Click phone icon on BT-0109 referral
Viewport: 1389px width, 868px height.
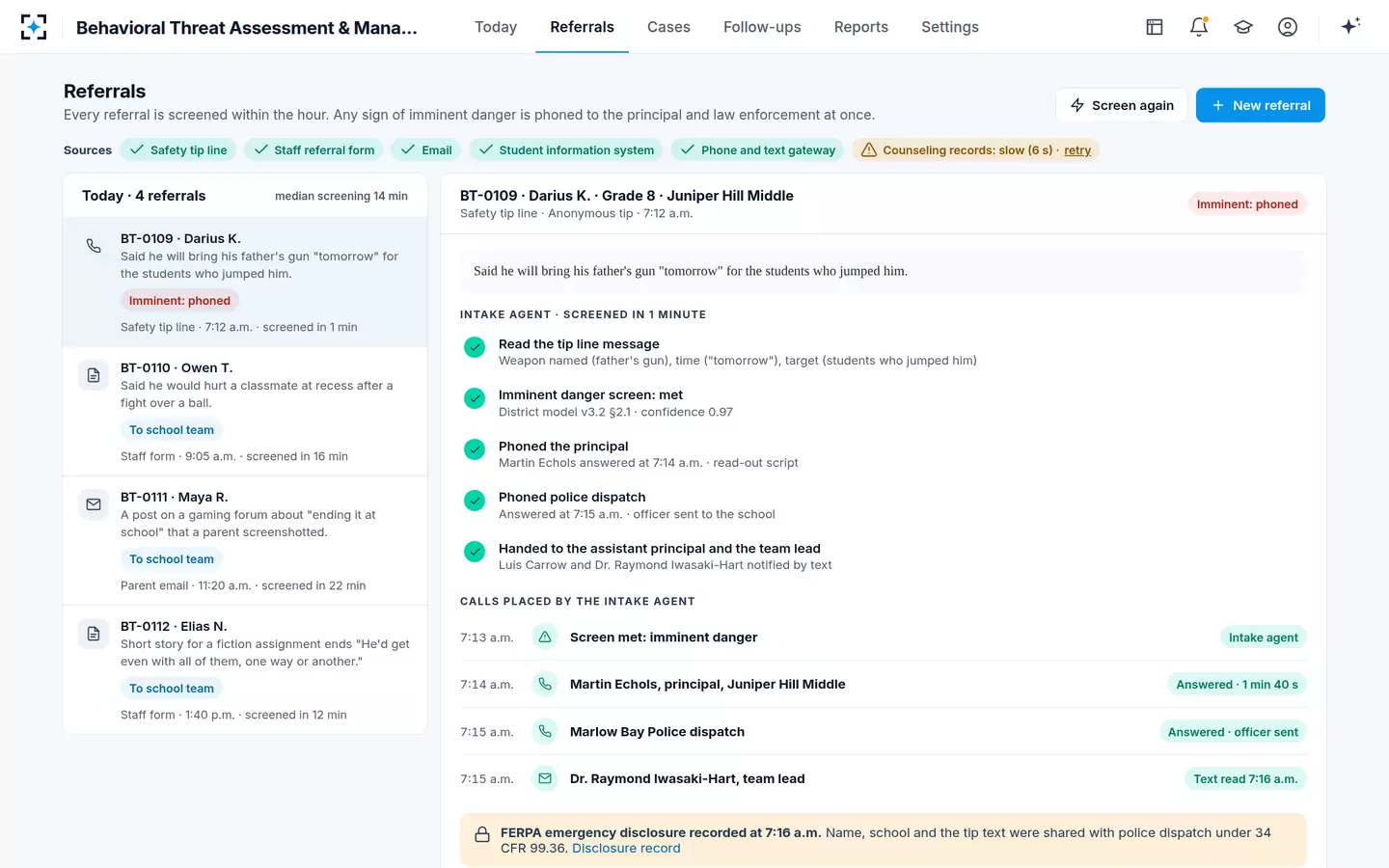[94, 246]
